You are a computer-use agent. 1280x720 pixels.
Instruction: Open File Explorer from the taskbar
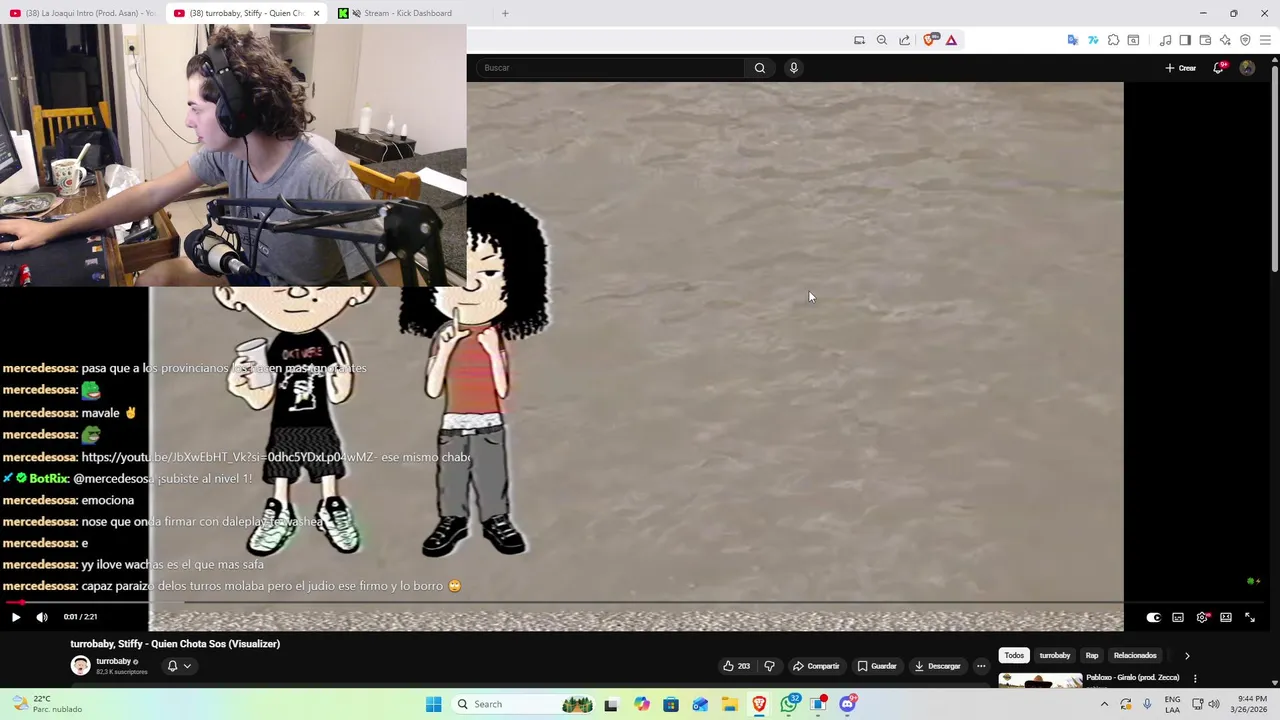pos(730,704)
